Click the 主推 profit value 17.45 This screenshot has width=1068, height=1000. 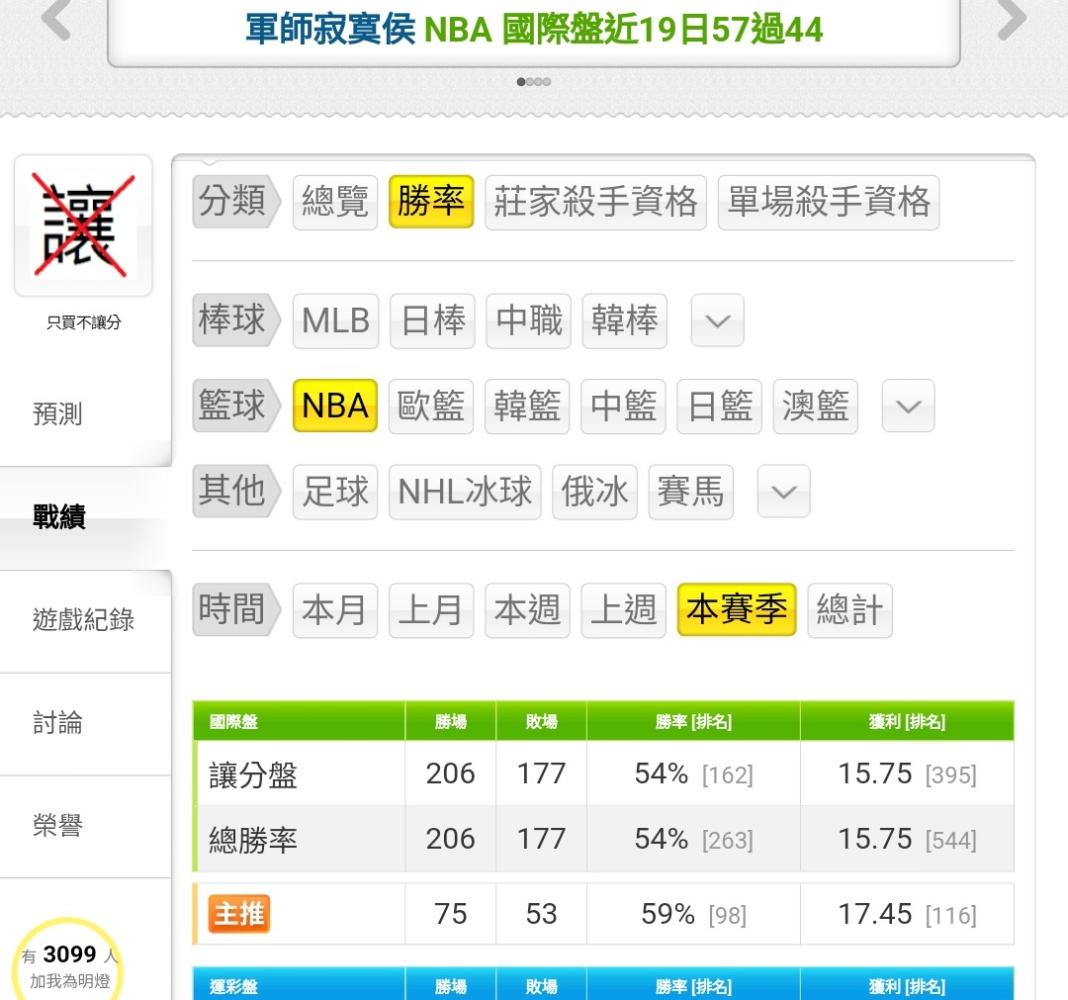pos(875,914)
